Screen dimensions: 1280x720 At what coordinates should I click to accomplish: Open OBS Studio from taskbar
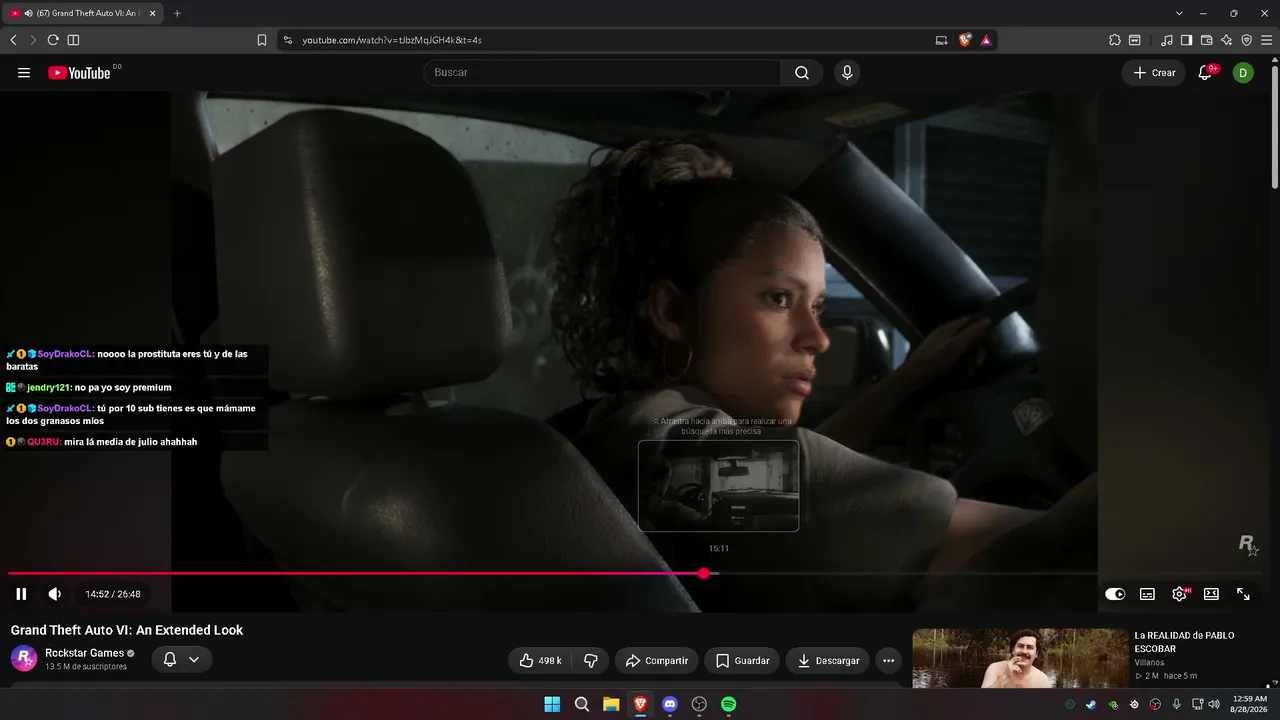click(699, 704)
